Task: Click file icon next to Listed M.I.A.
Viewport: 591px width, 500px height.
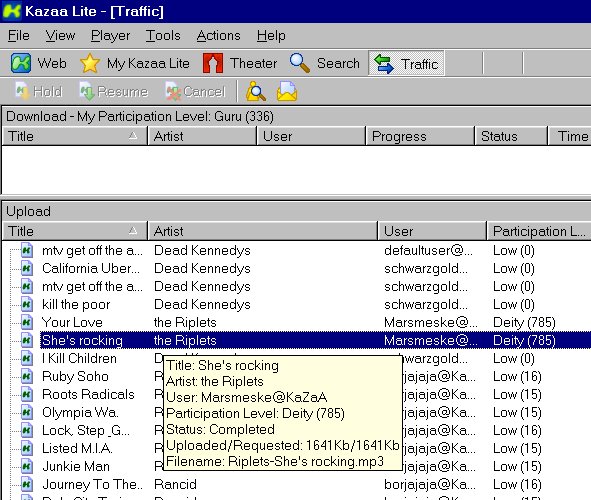Action: click(x=26, y=448)
